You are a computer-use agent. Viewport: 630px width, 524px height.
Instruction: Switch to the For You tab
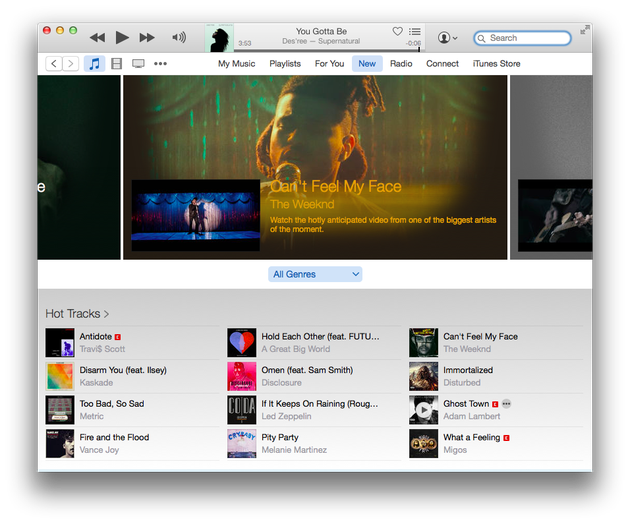329,63
